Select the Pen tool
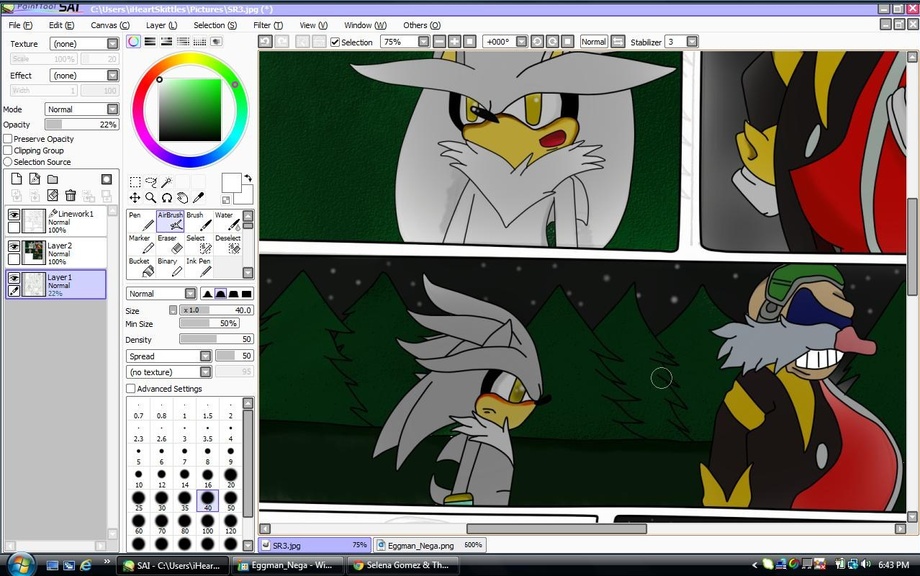 pyautogui.click(x=141, y=221)
